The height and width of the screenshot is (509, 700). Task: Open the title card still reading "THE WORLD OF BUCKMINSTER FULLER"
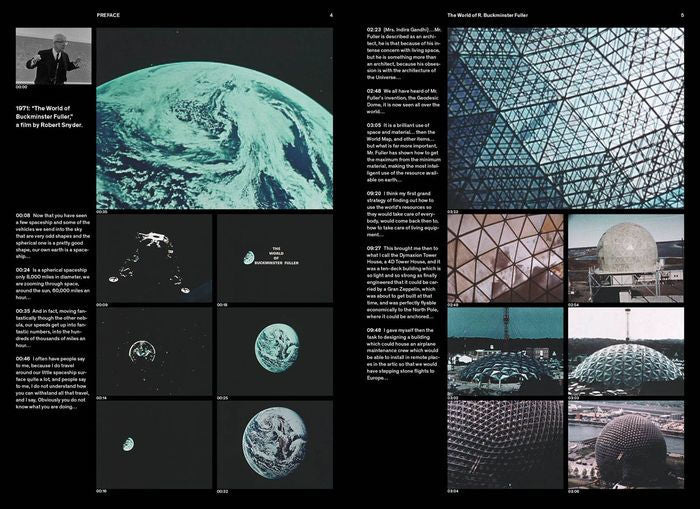tap(275, 259)
